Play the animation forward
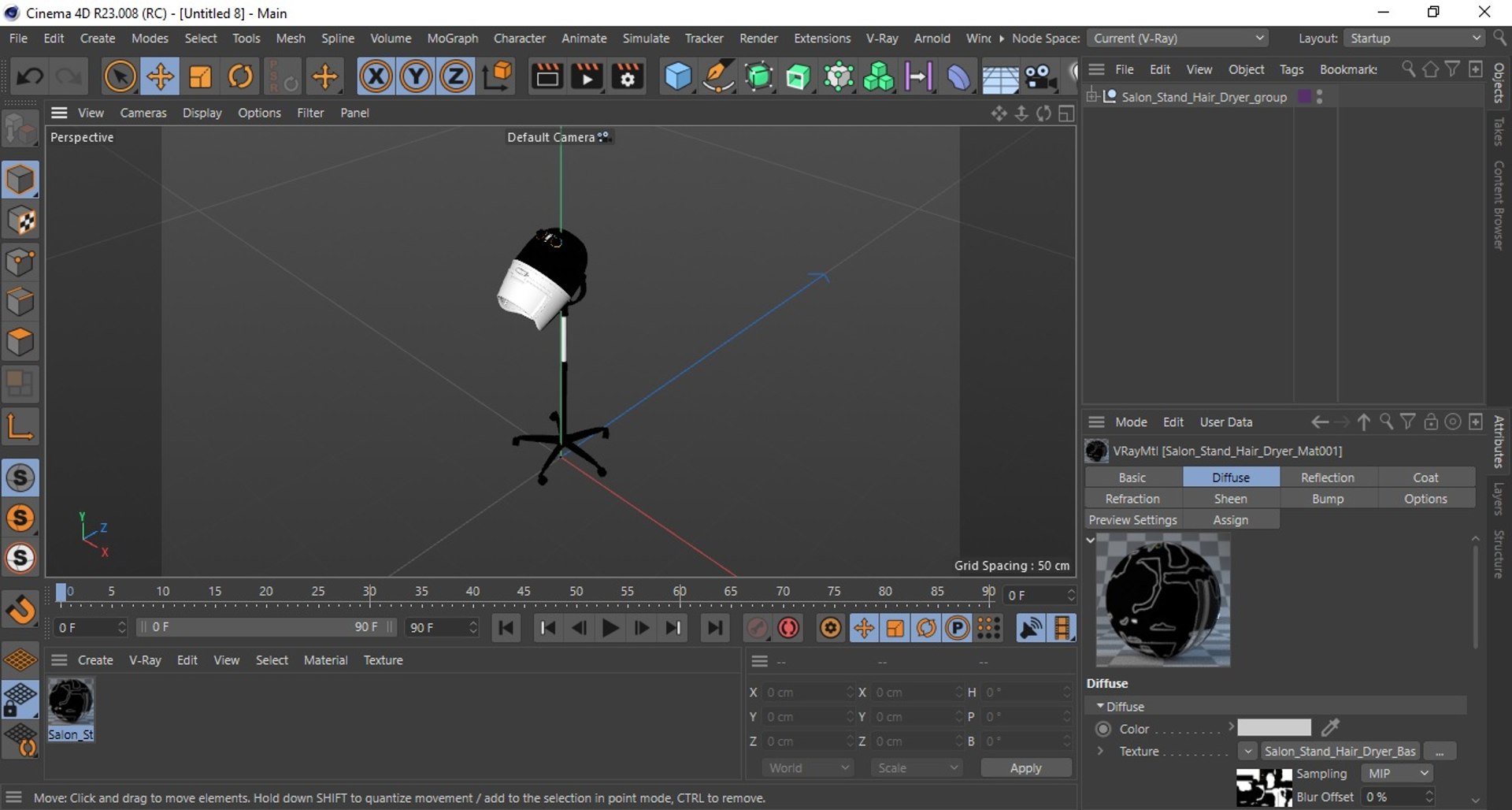 coord(610,628)
